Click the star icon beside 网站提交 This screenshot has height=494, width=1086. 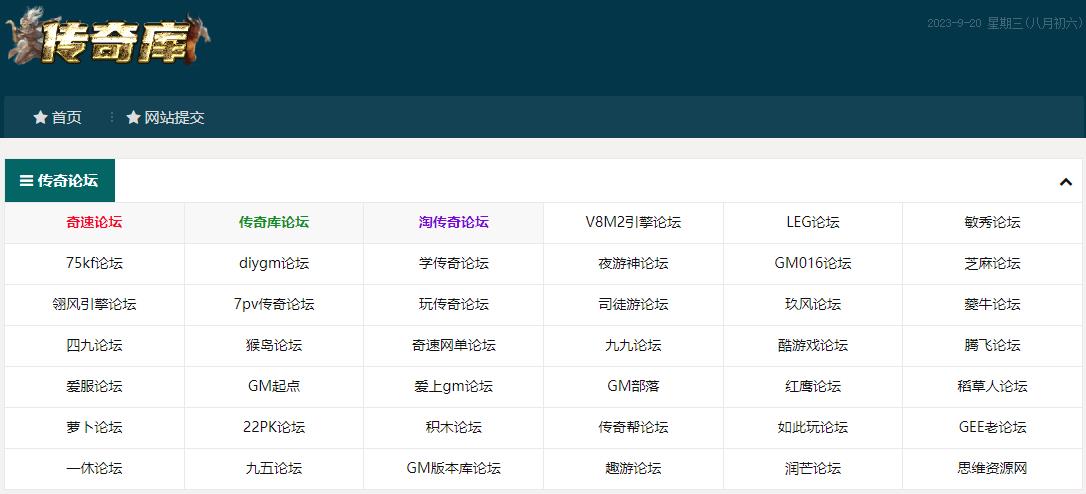[133, 118]
